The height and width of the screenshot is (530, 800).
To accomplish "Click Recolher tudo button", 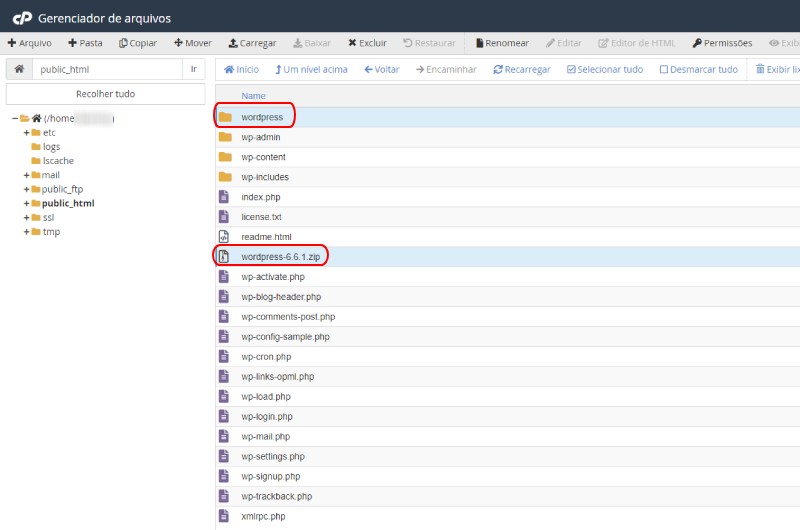I will pos(106,94).
